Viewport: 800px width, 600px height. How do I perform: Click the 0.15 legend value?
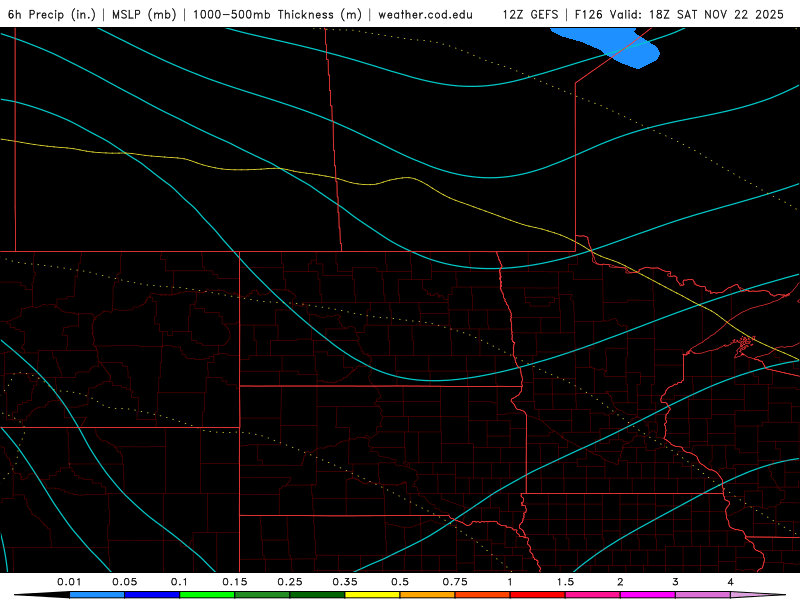[235, 582]
